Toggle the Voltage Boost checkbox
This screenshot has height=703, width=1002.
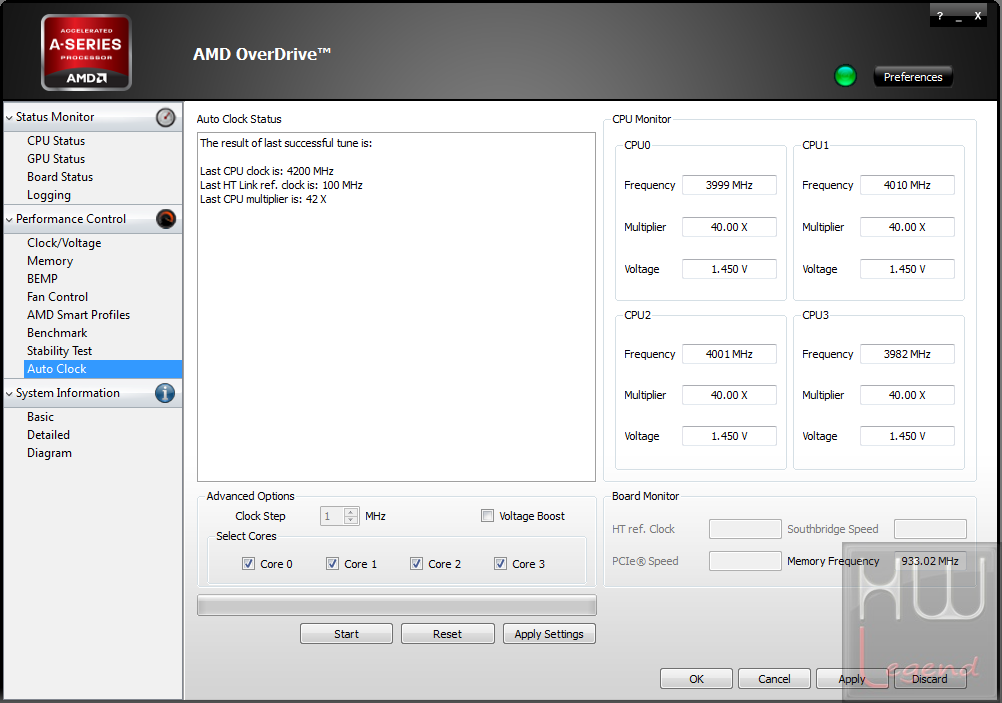coord(488,516)
